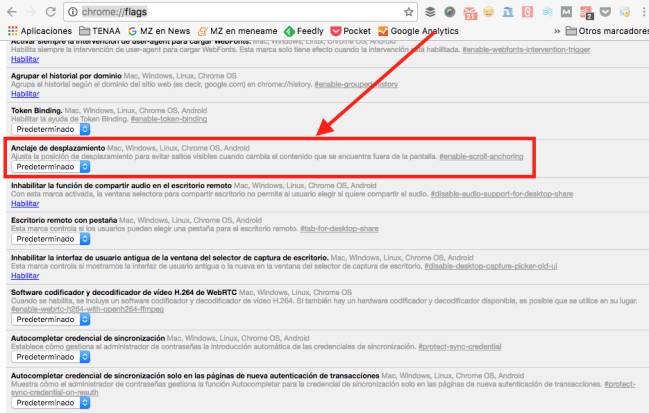This screenshot has height=413, width=649.
Task: Open #disable-desktop-capture-picker-old-ui anchor link
Action: click(491, 266)
